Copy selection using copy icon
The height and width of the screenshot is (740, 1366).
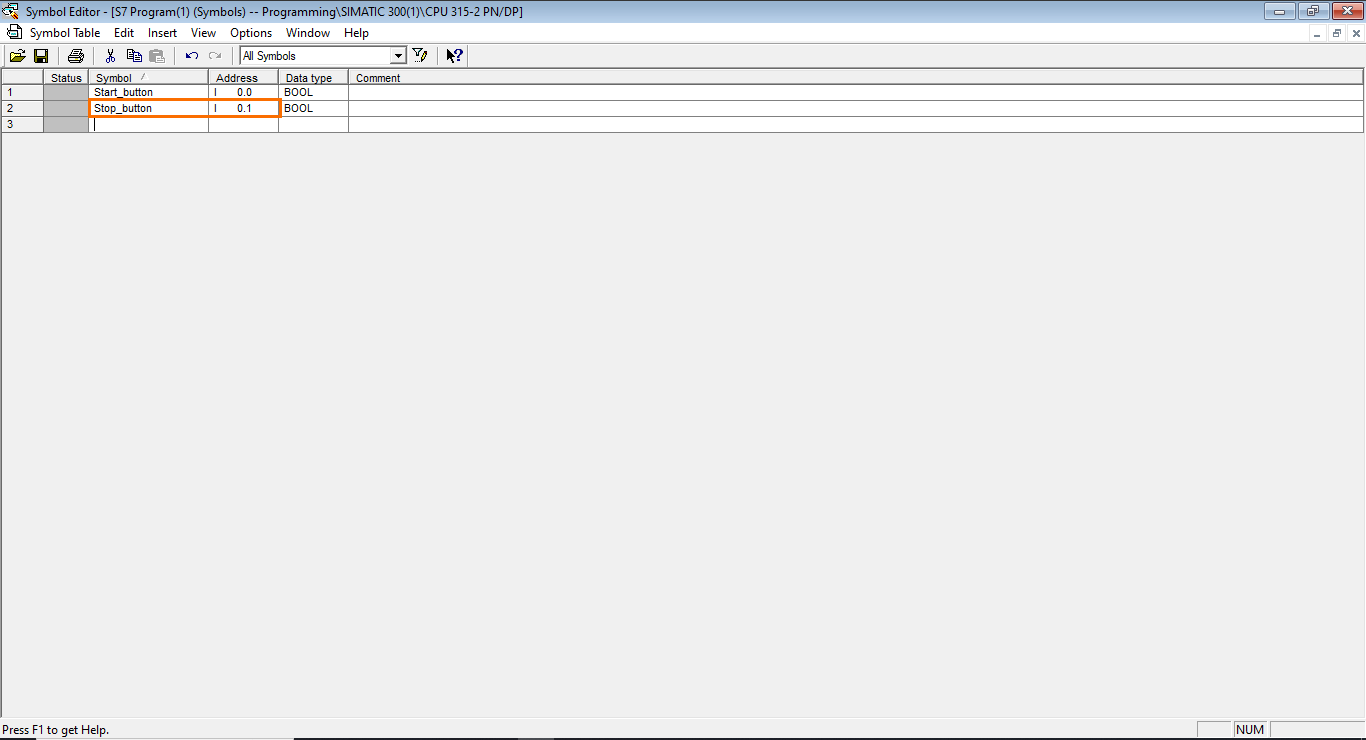[134, 56]
